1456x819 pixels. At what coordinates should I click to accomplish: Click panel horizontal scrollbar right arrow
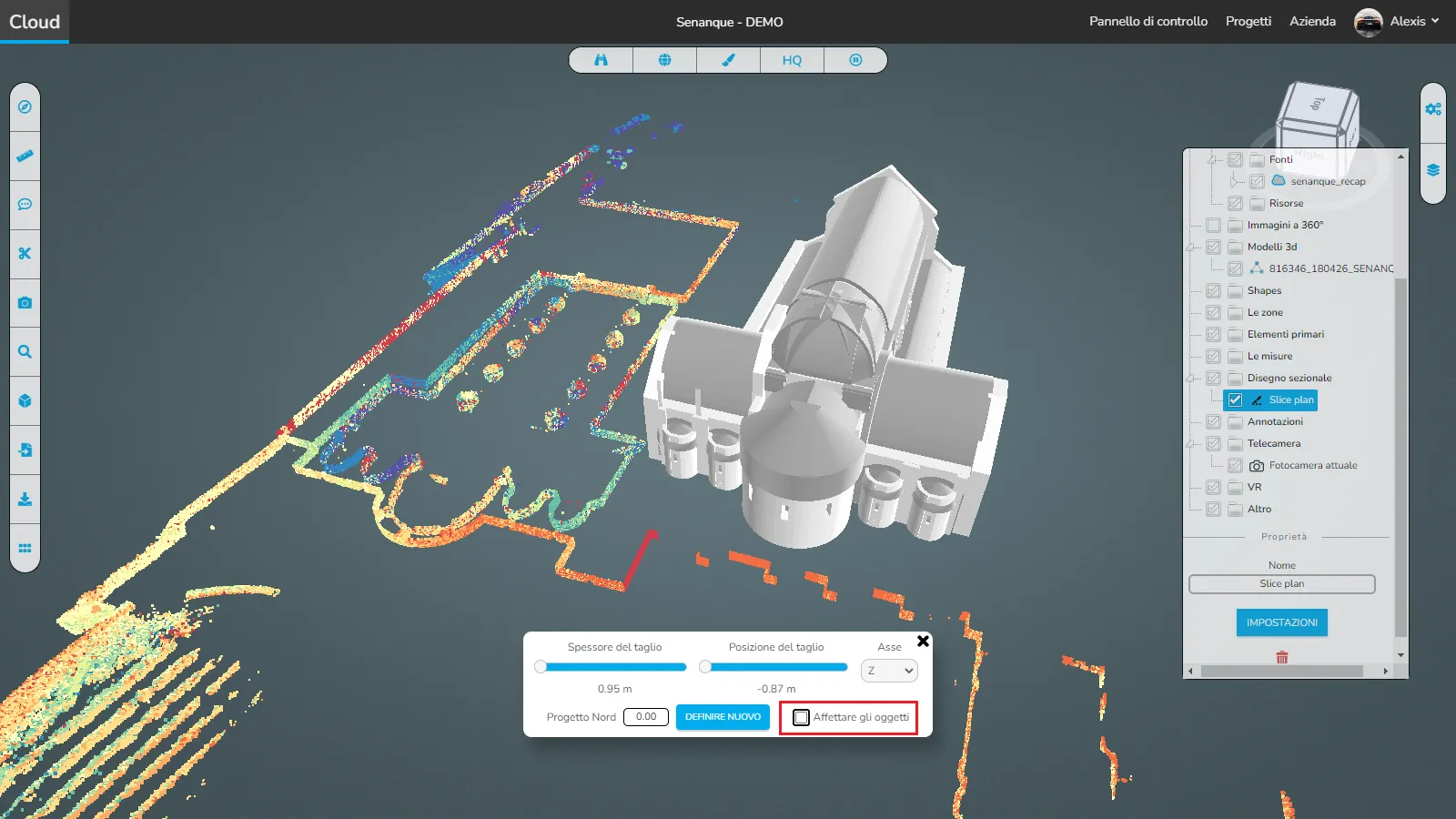[x=1385, y=672]
